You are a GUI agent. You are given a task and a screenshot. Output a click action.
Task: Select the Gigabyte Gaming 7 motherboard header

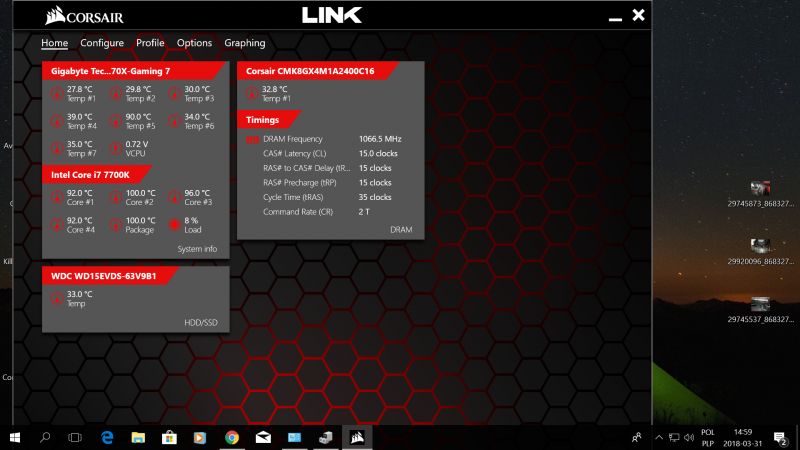click(x=133, y=71)
